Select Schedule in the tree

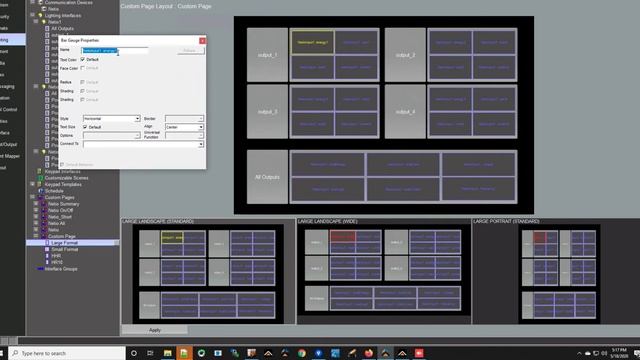(x=54, y=191)
